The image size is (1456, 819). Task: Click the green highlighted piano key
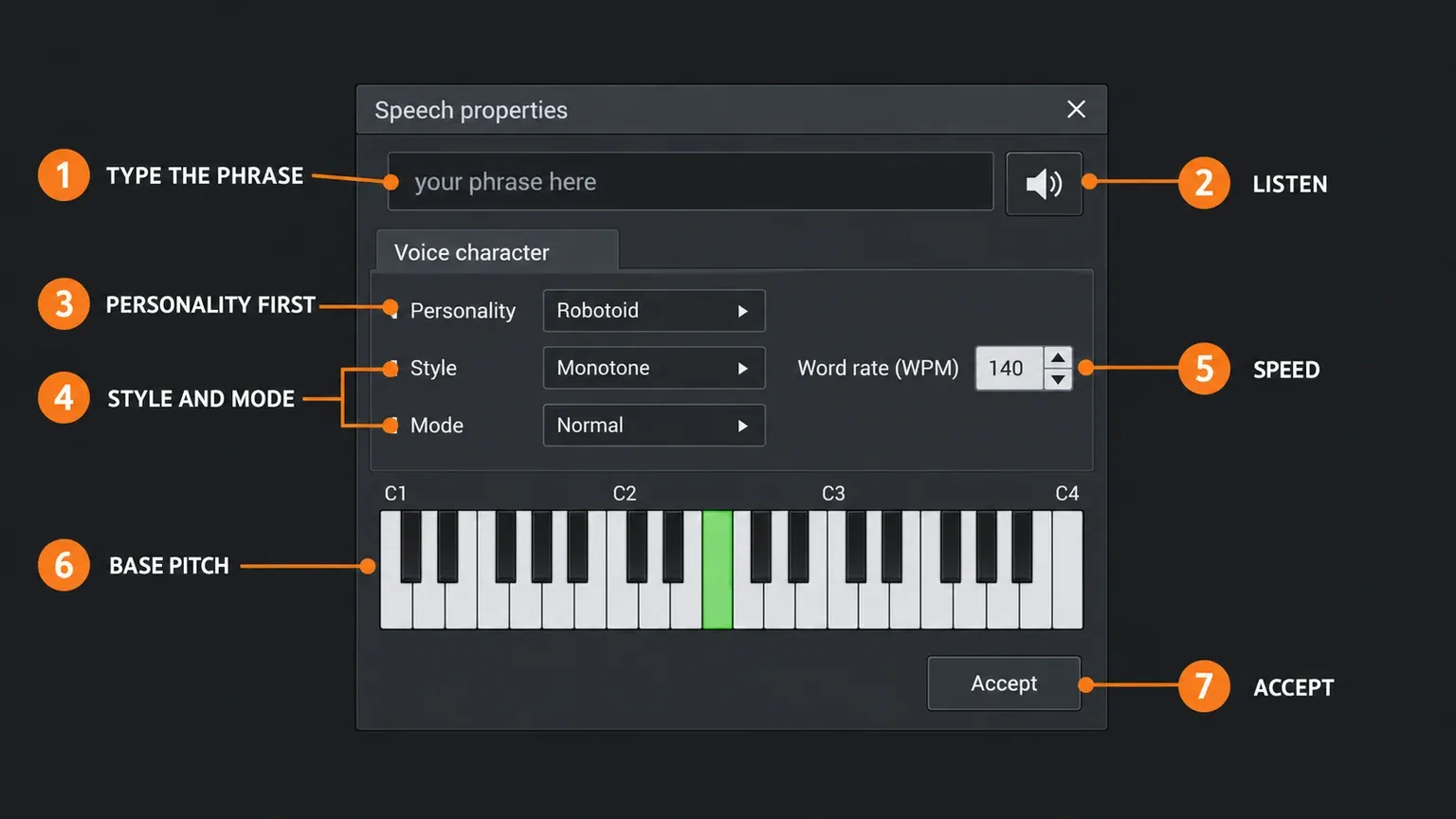click(x=718, y=570)
